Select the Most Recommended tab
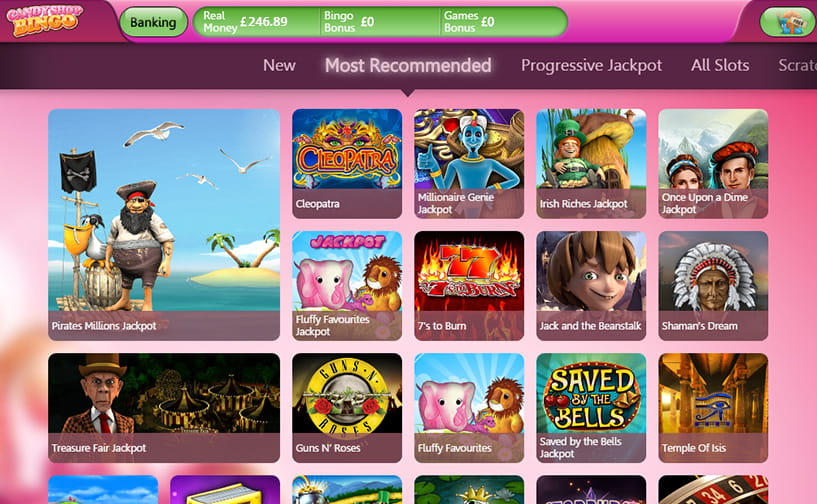 [408, 65]
